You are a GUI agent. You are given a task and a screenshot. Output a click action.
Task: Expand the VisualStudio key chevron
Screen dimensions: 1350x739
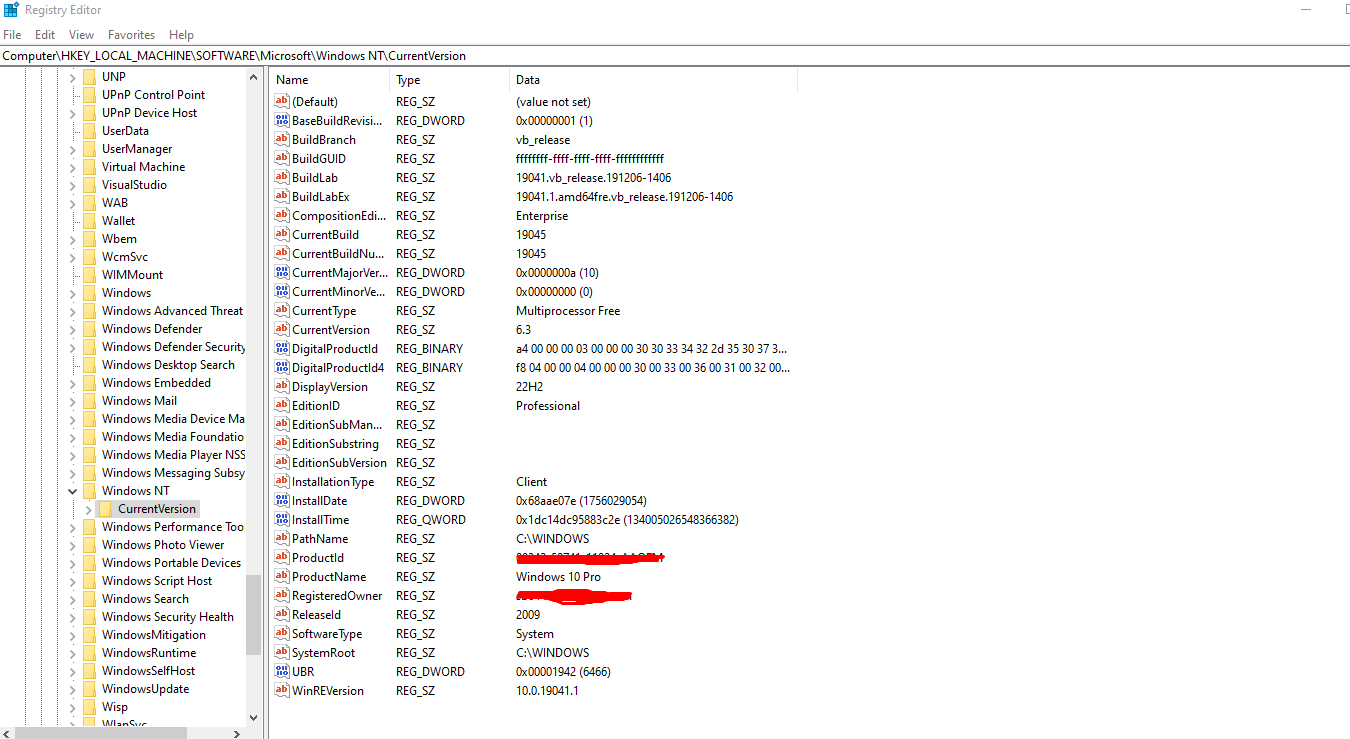pyautogui.click(x=73, y=185)
